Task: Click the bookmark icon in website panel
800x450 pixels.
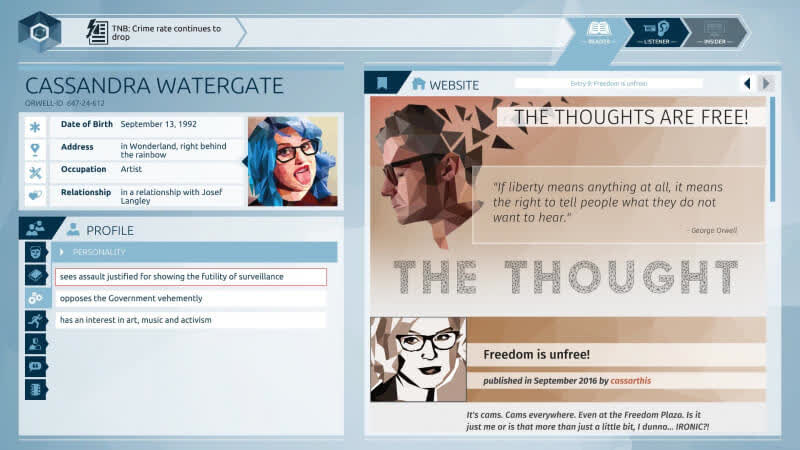Action: tap(382, 83)
